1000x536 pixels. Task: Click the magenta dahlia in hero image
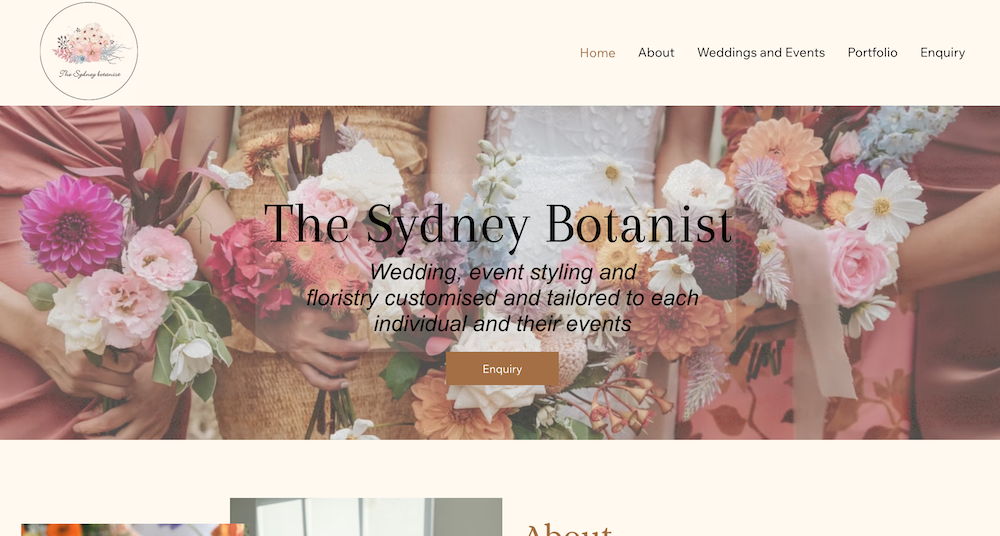(71, 226)
